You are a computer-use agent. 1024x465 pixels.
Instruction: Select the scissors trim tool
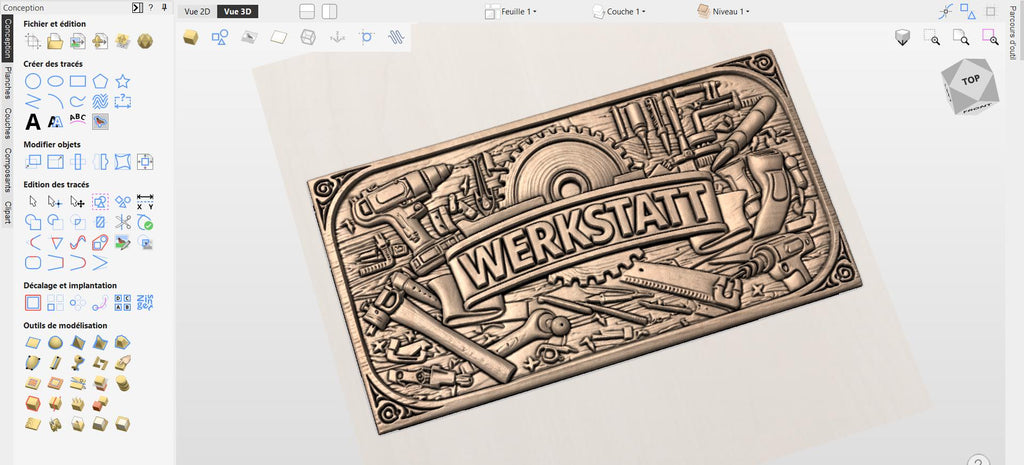pyautogui.click(x=123, y=222)
